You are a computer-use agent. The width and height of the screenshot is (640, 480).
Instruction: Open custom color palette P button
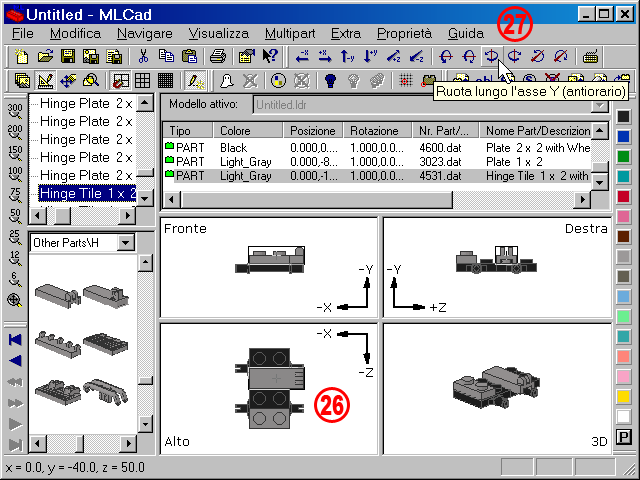[x=623, y=437]
